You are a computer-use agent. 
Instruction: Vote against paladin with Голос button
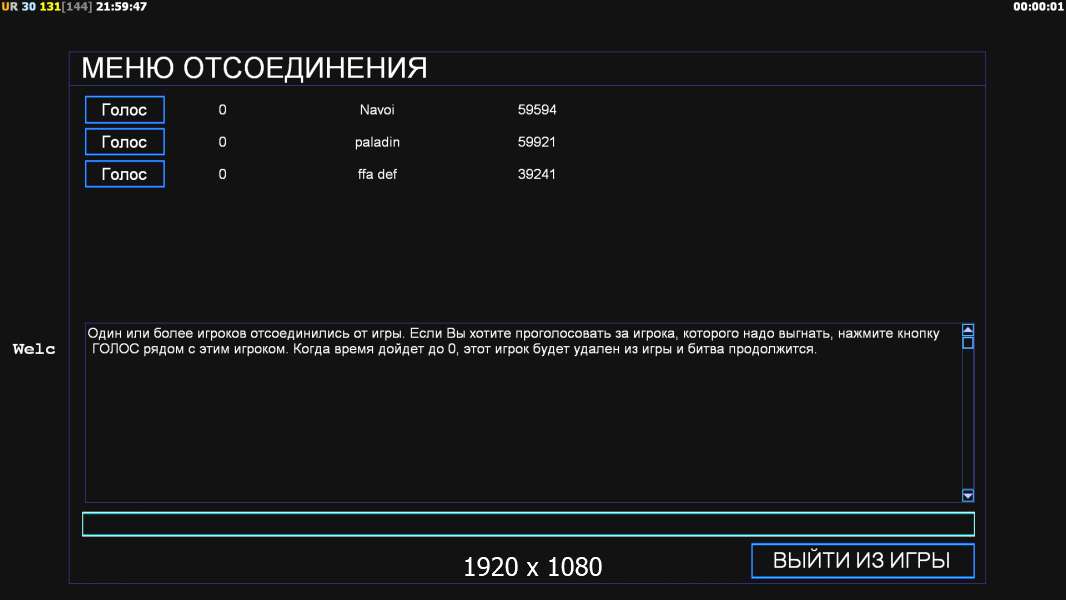tap(124, 142)
